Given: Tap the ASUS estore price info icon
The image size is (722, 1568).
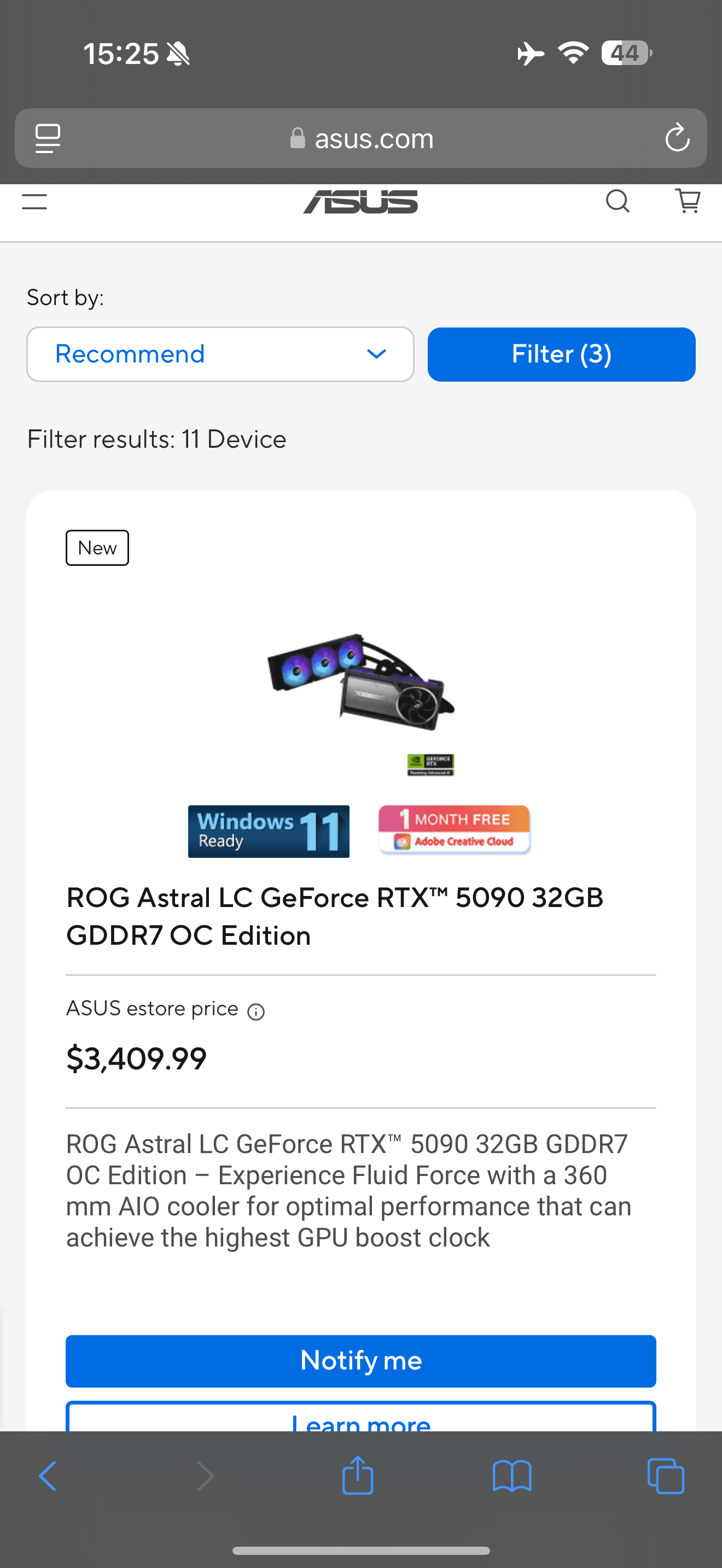Looking at the screenshot, I should [255, 1011].
